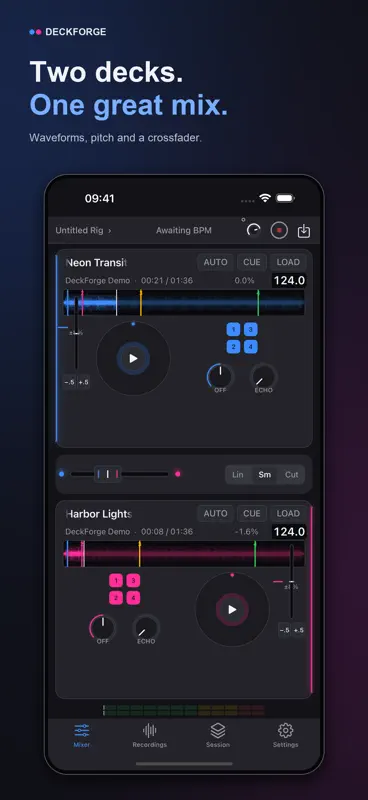Select the Lin crossfader curve
The image size is (368, 800).
click(x=238, y=474)
